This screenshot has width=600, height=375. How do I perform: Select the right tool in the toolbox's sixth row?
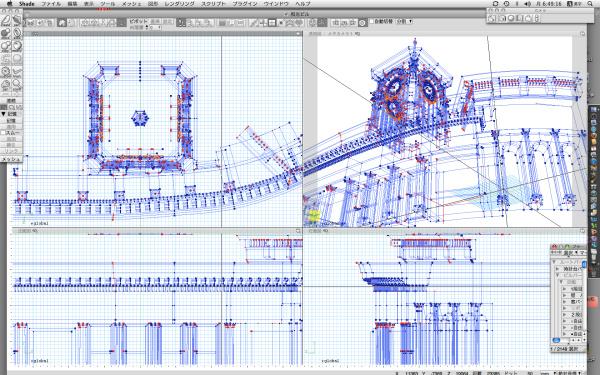[x=17, y=85]
